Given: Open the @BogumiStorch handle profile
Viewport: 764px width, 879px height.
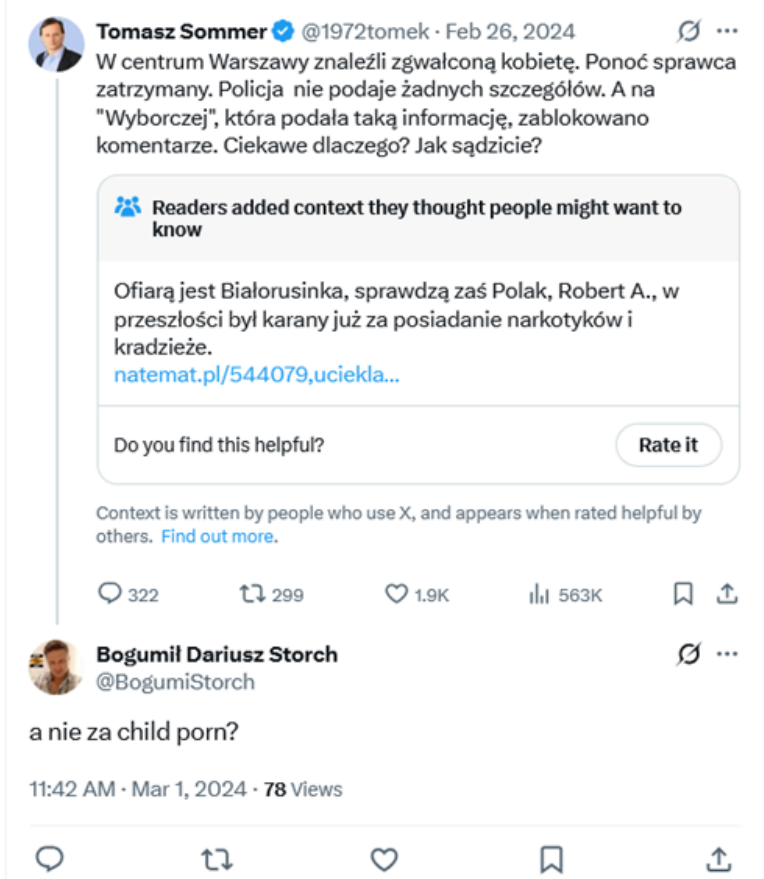Looking at the screenshot, I should pyautogui.click(x=175, y=682).
